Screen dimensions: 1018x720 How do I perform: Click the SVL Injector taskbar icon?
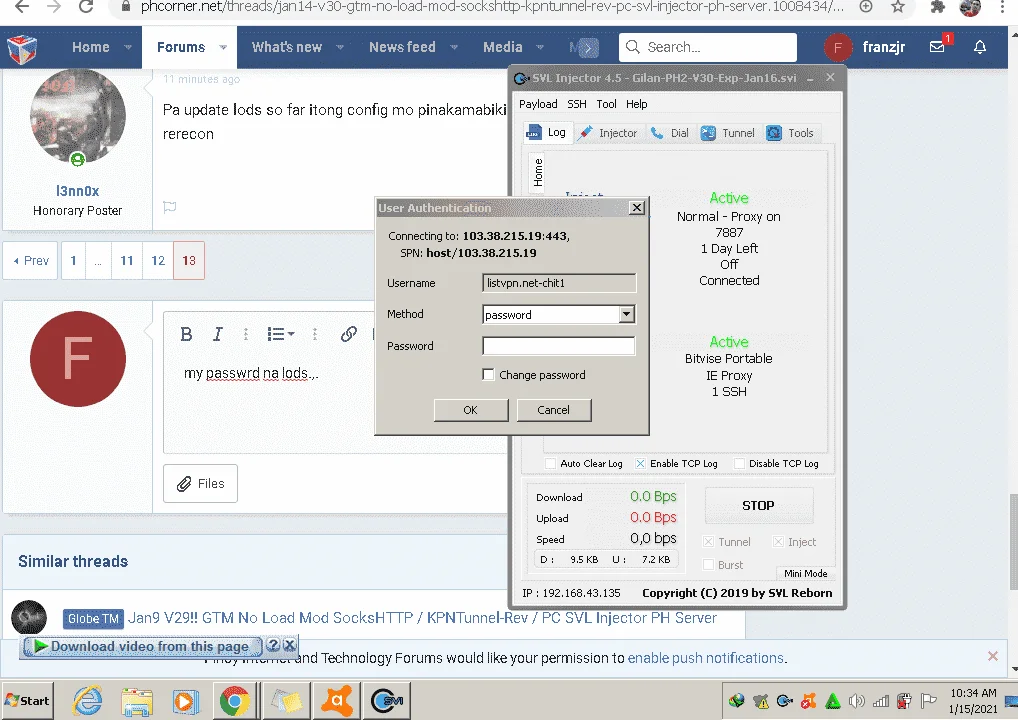(x=387, y=701)
